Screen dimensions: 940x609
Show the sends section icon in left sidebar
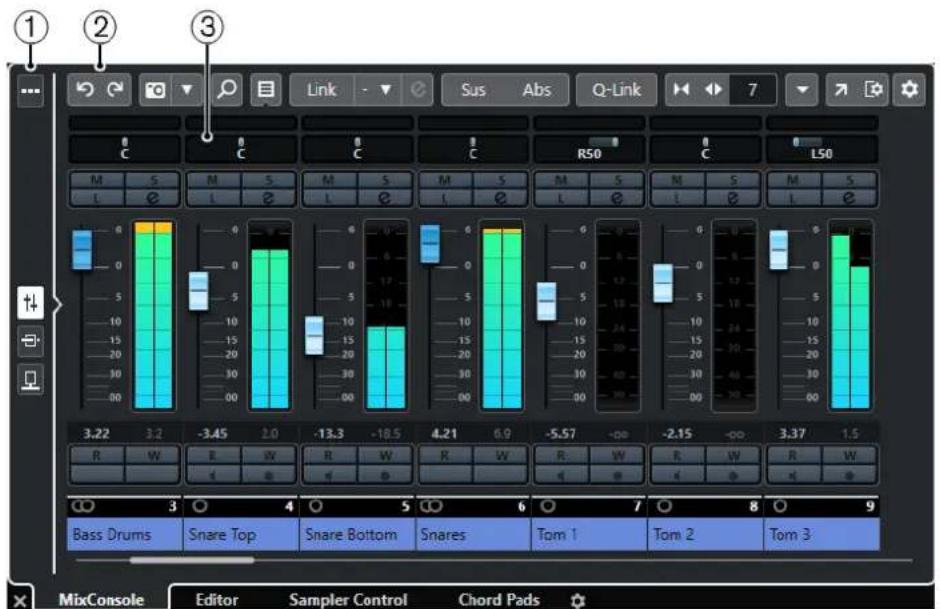click(31, 379)
